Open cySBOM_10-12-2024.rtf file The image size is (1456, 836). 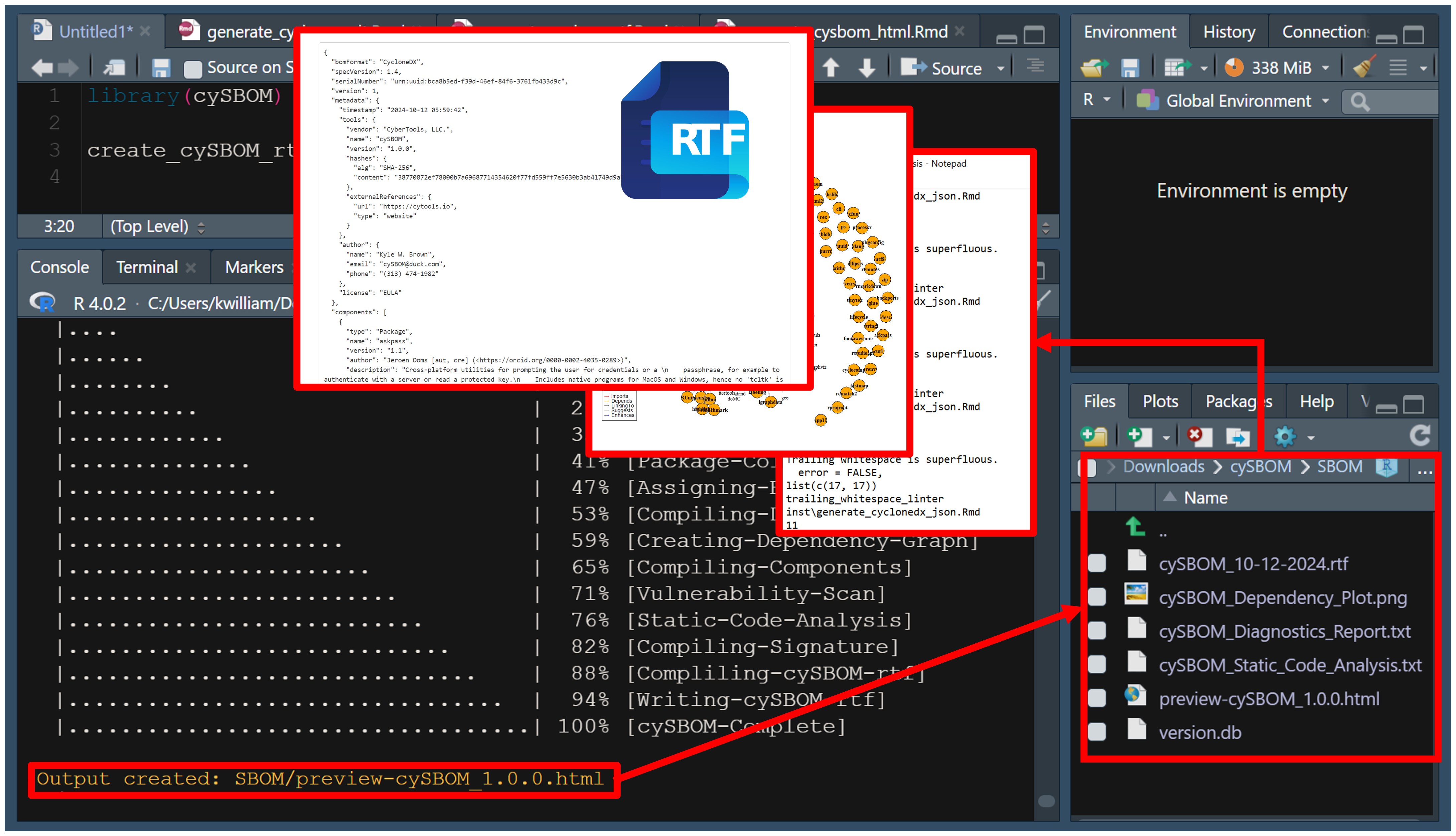point(1253,564)
